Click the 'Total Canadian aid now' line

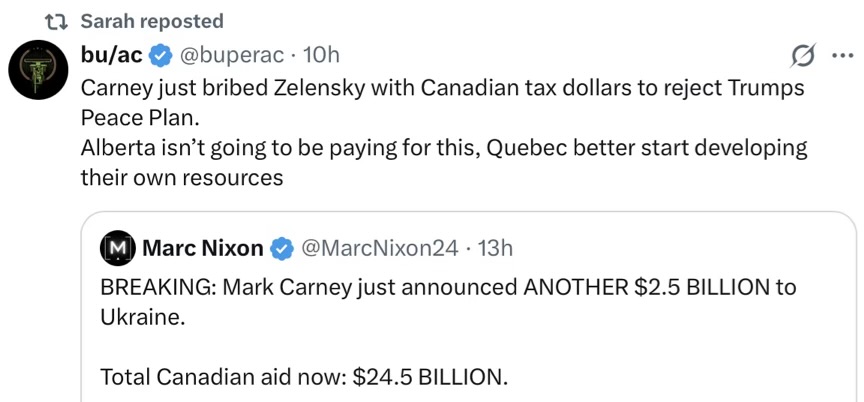[304, 377]
